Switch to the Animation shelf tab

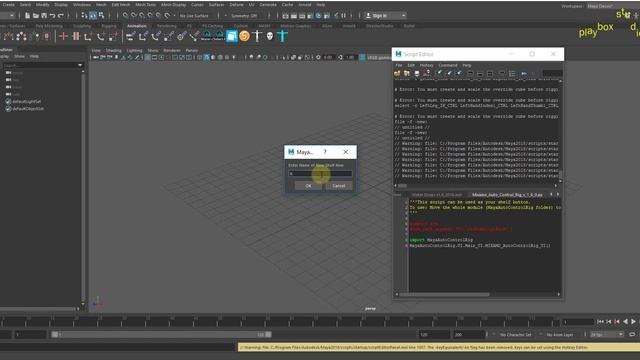click(x=136, y=26)
